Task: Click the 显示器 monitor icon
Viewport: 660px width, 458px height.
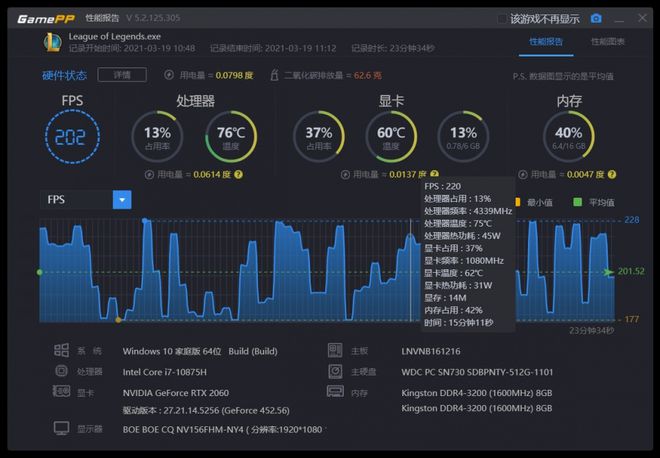Action: point(61,429)
